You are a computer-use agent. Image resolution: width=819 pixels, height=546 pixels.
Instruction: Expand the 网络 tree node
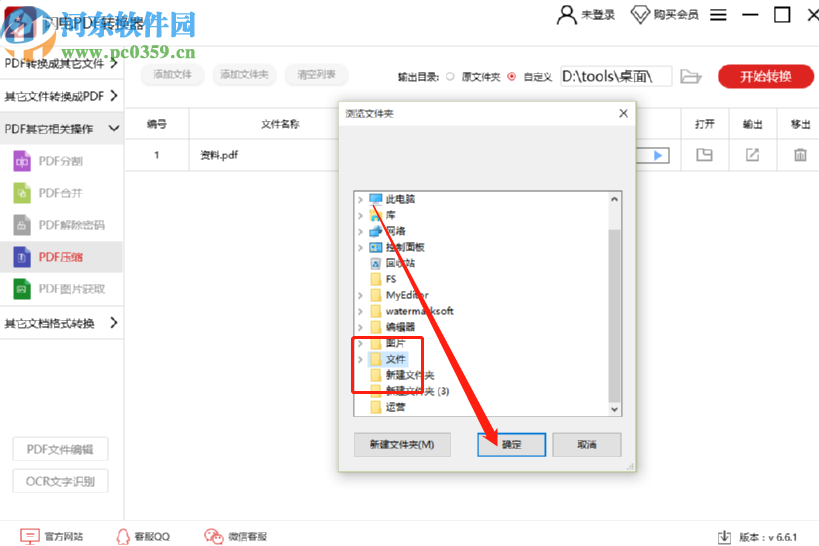coord(360,231)
